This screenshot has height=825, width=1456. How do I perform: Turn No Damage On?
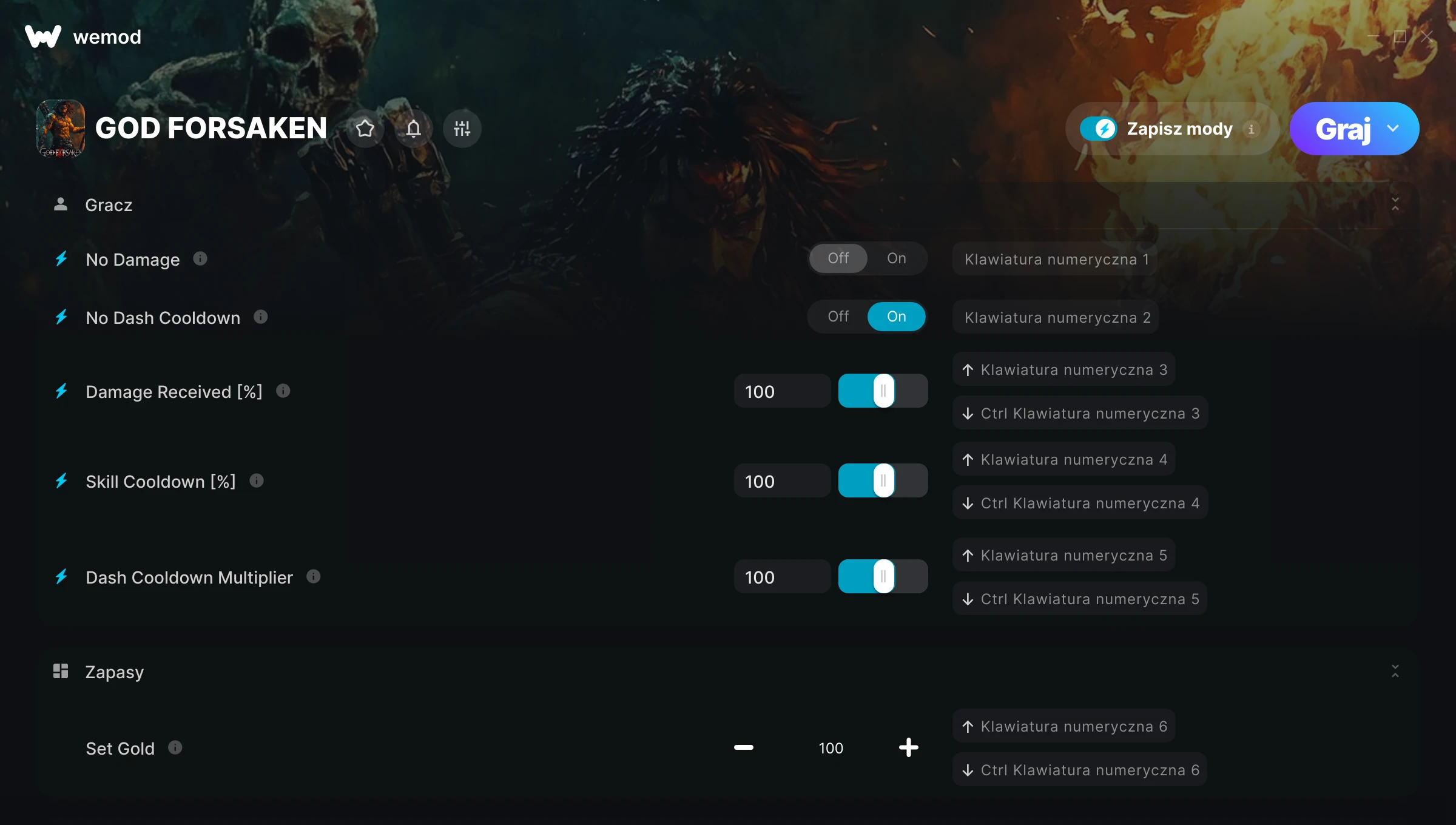896,258
